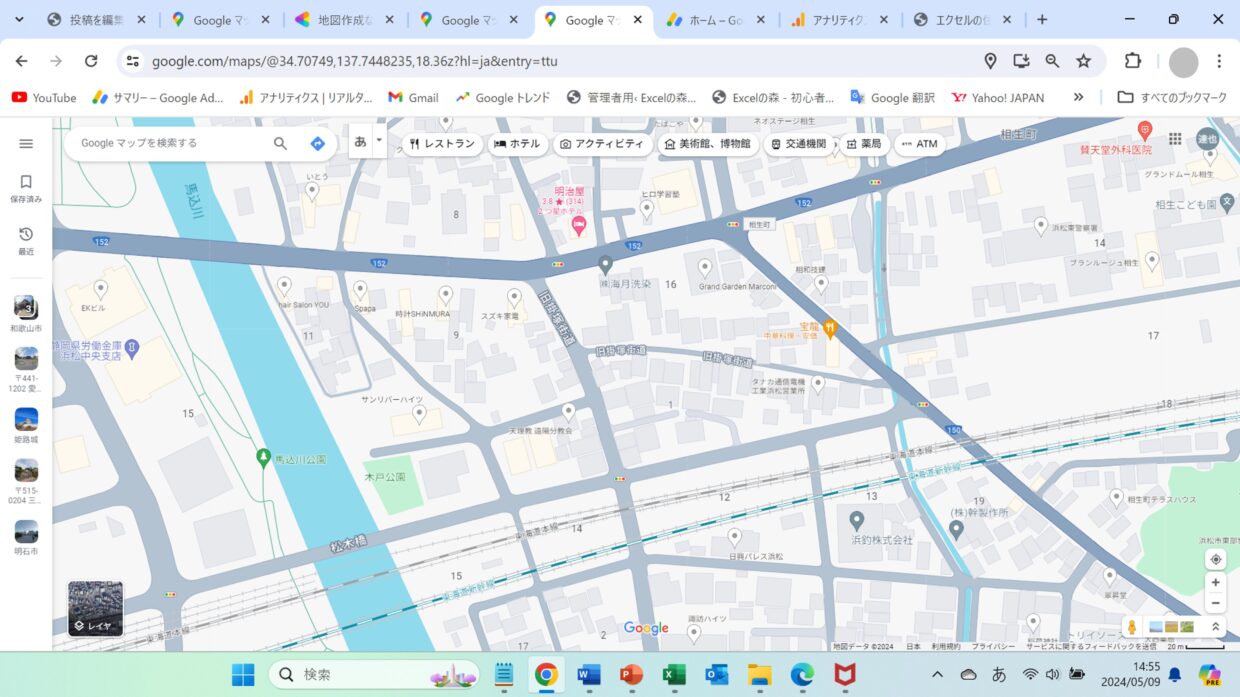Click the 宝龍 restaurant orange pin
Viewport: 1240px width, 697px height.
pyautogui.click(x=829, y=327)
